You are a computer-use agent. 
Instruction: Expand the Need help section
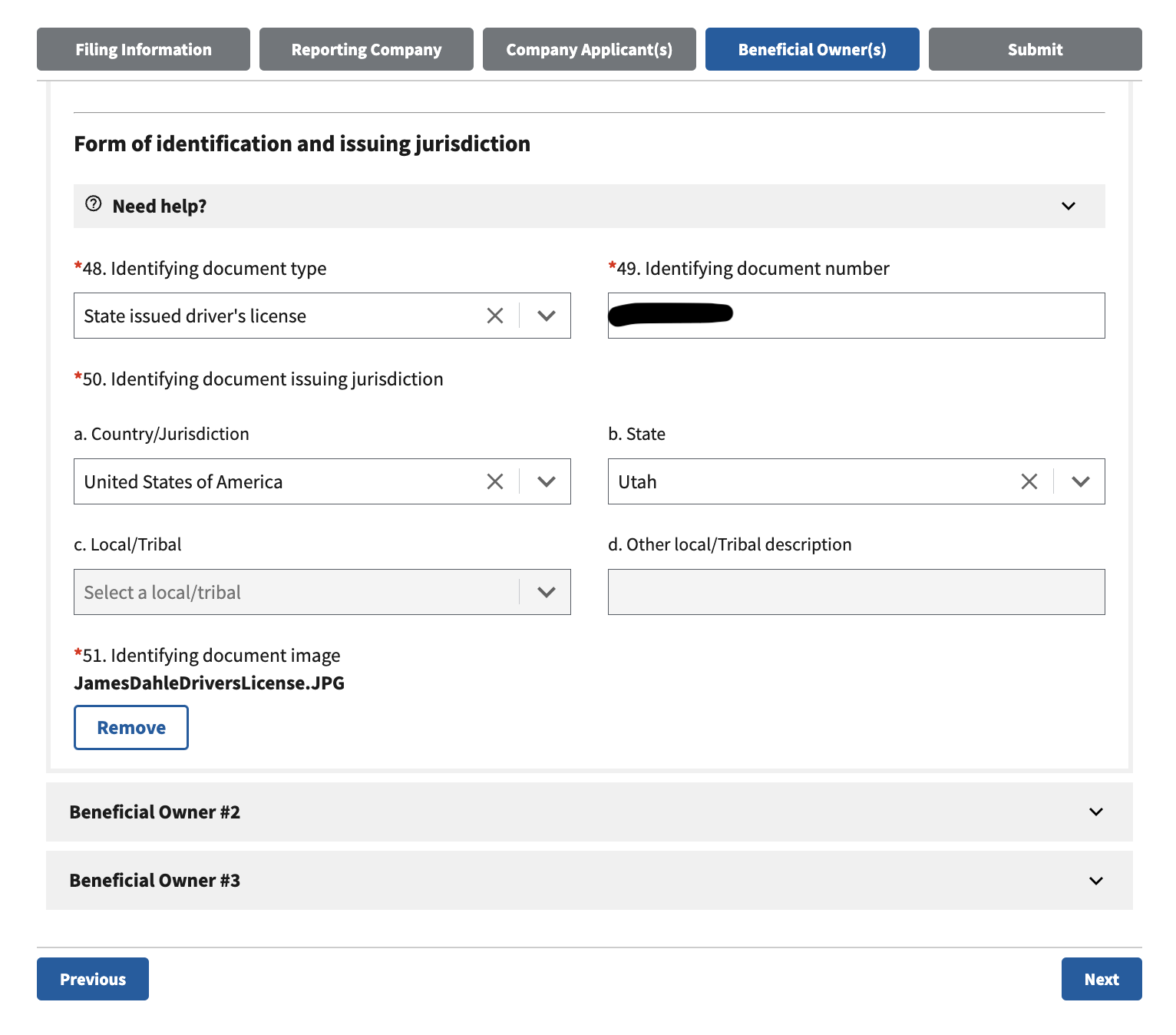pyautogui.click(x=1068, y=206)
